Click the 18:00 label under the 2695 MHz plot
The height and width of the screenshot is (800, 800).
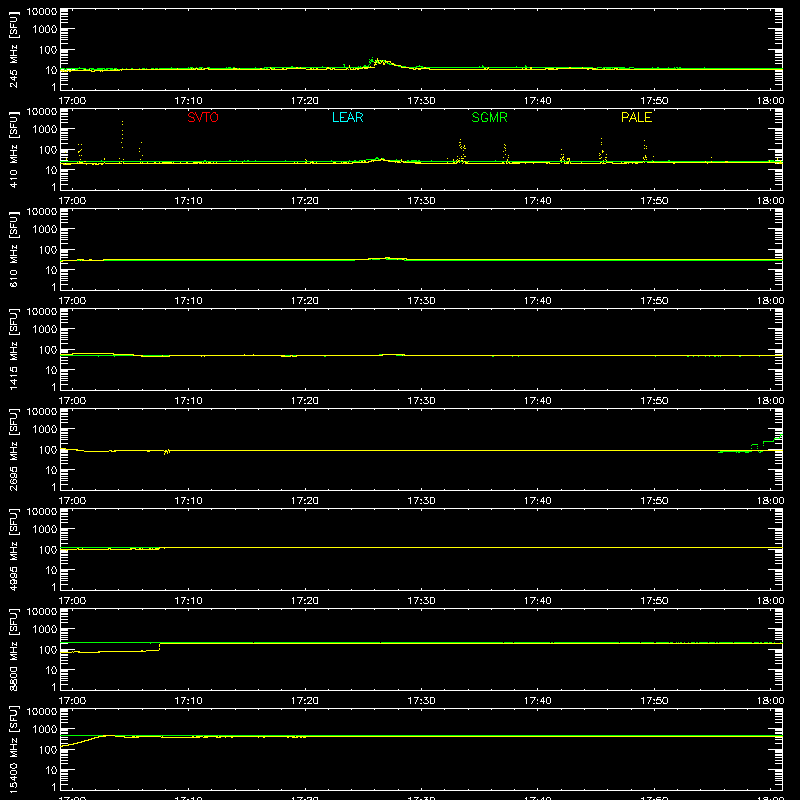point(770,501)
